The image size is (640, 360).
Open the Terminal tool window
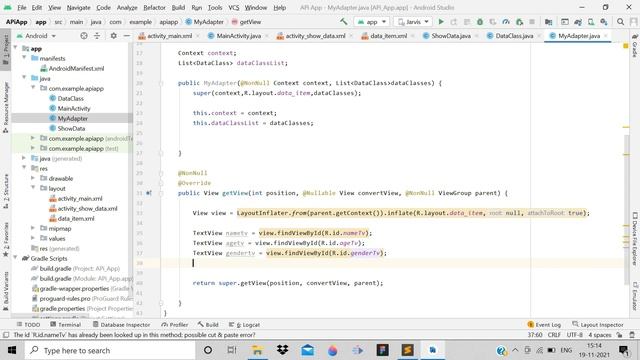pyautogui.click(x=66, y=324)
